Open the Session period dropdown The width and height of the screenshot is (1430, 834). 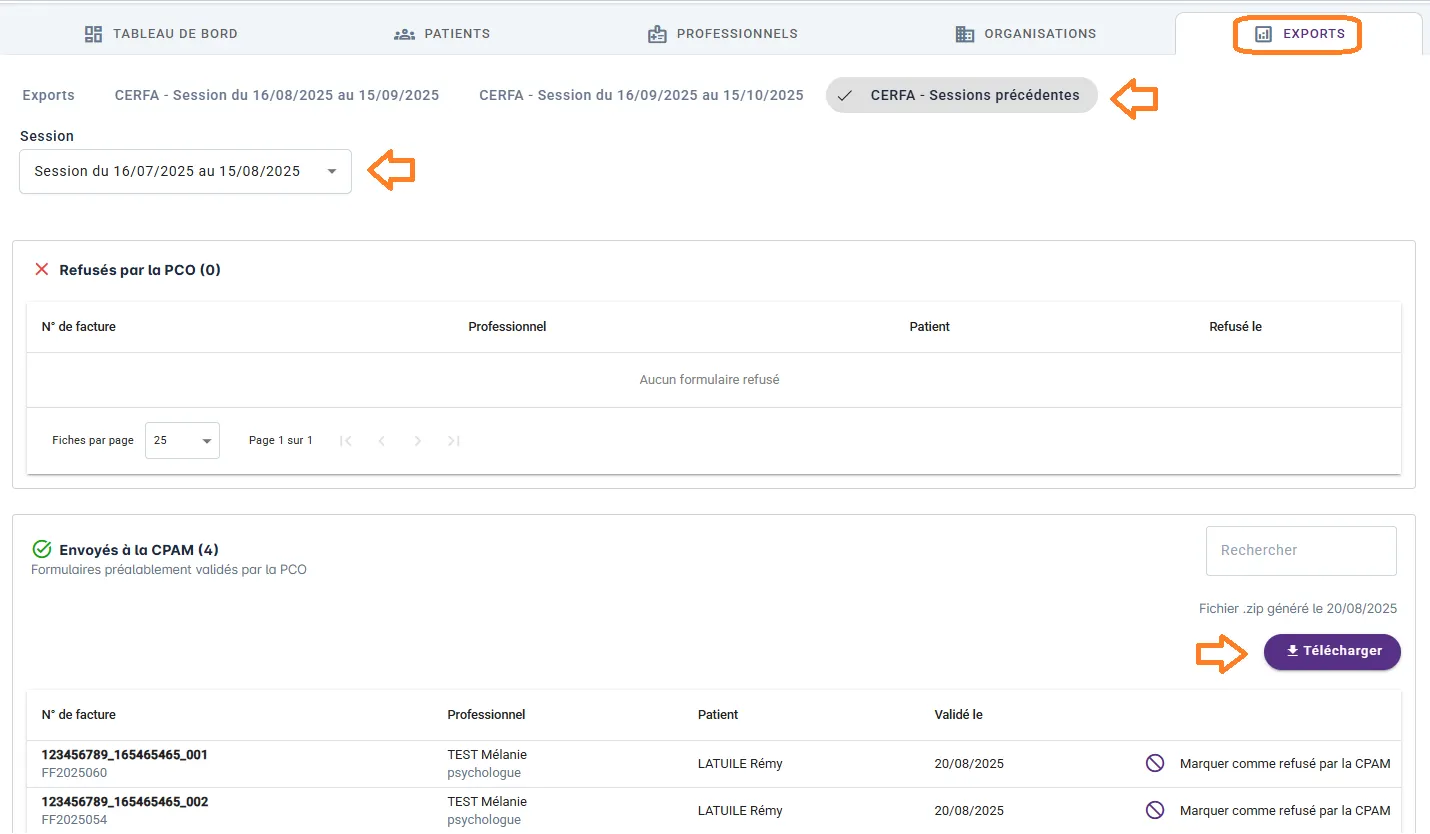coord(185,172)
